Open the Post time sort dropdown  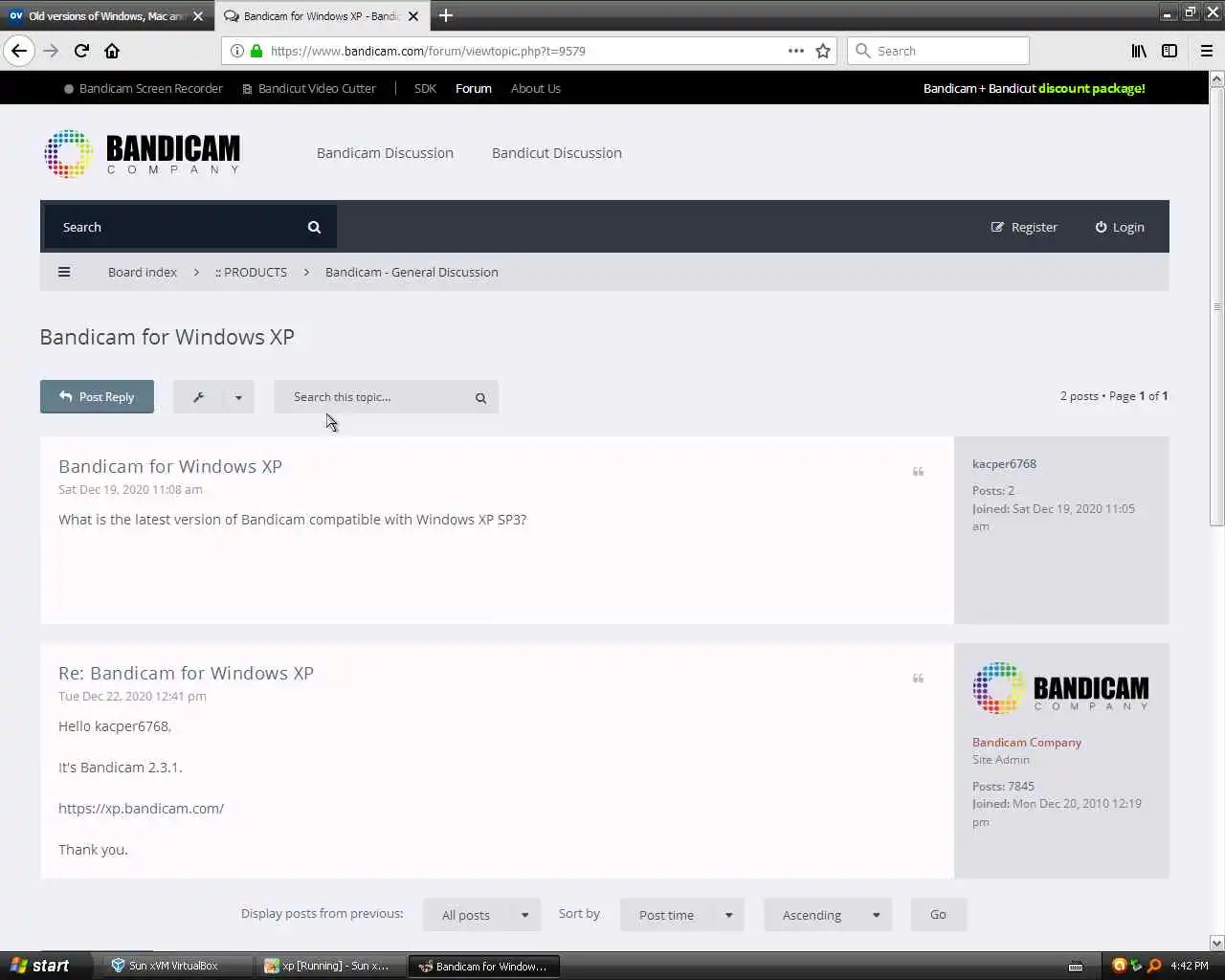pos(682,915)
